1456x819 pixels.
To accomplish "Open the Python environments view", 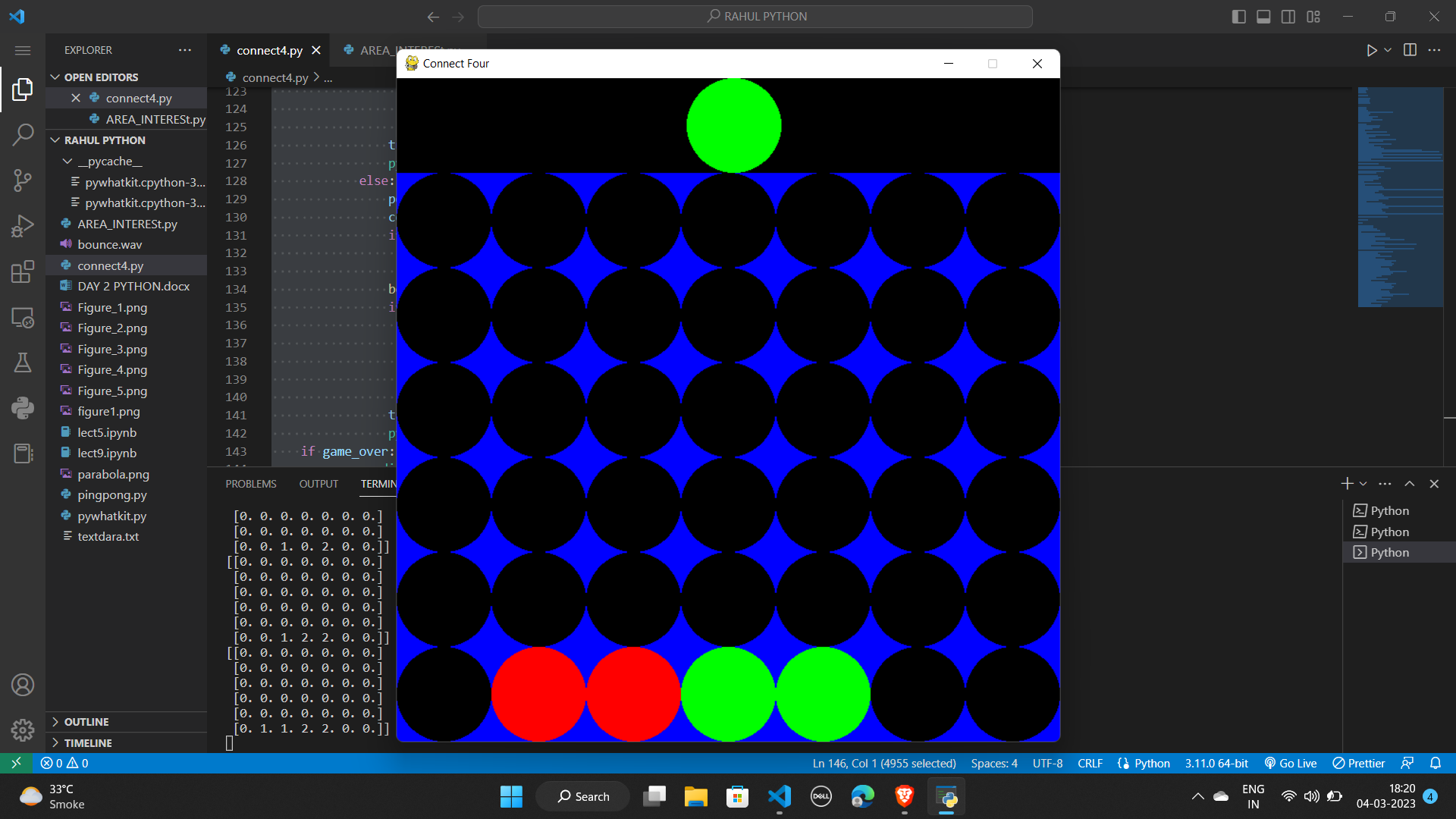I will tap(23, 408).
